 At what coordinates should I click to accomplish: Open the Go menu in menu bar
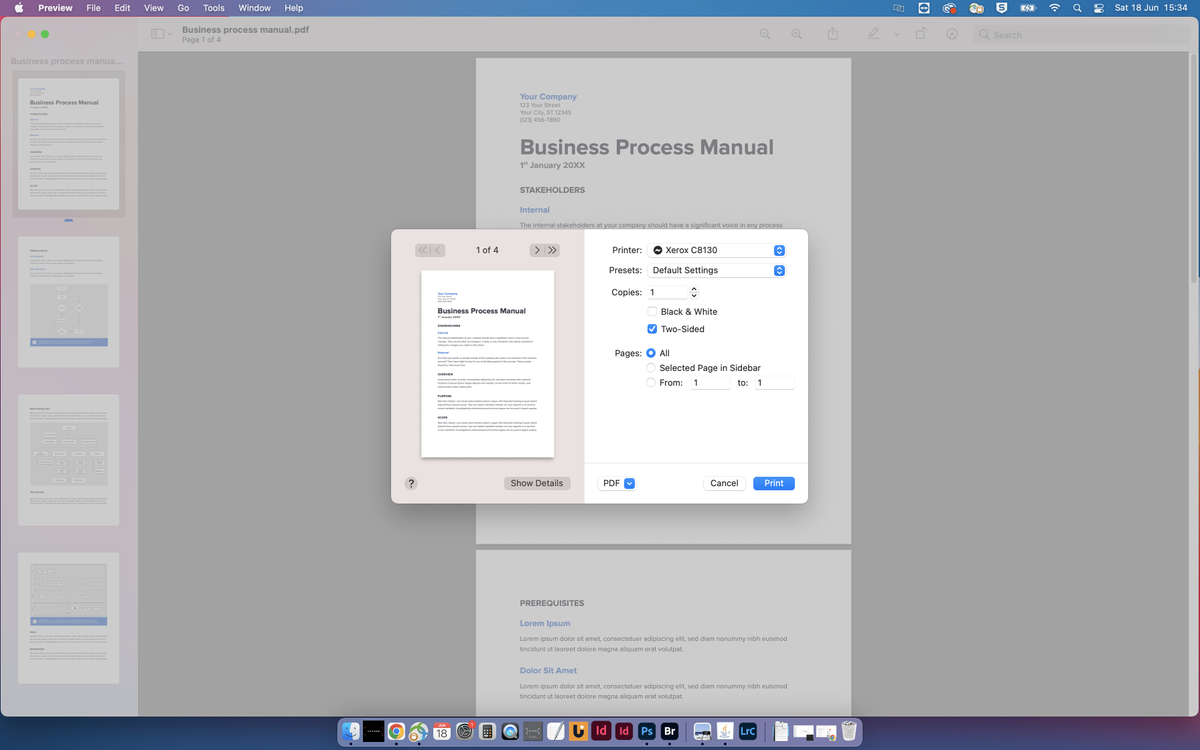[183, 8]
